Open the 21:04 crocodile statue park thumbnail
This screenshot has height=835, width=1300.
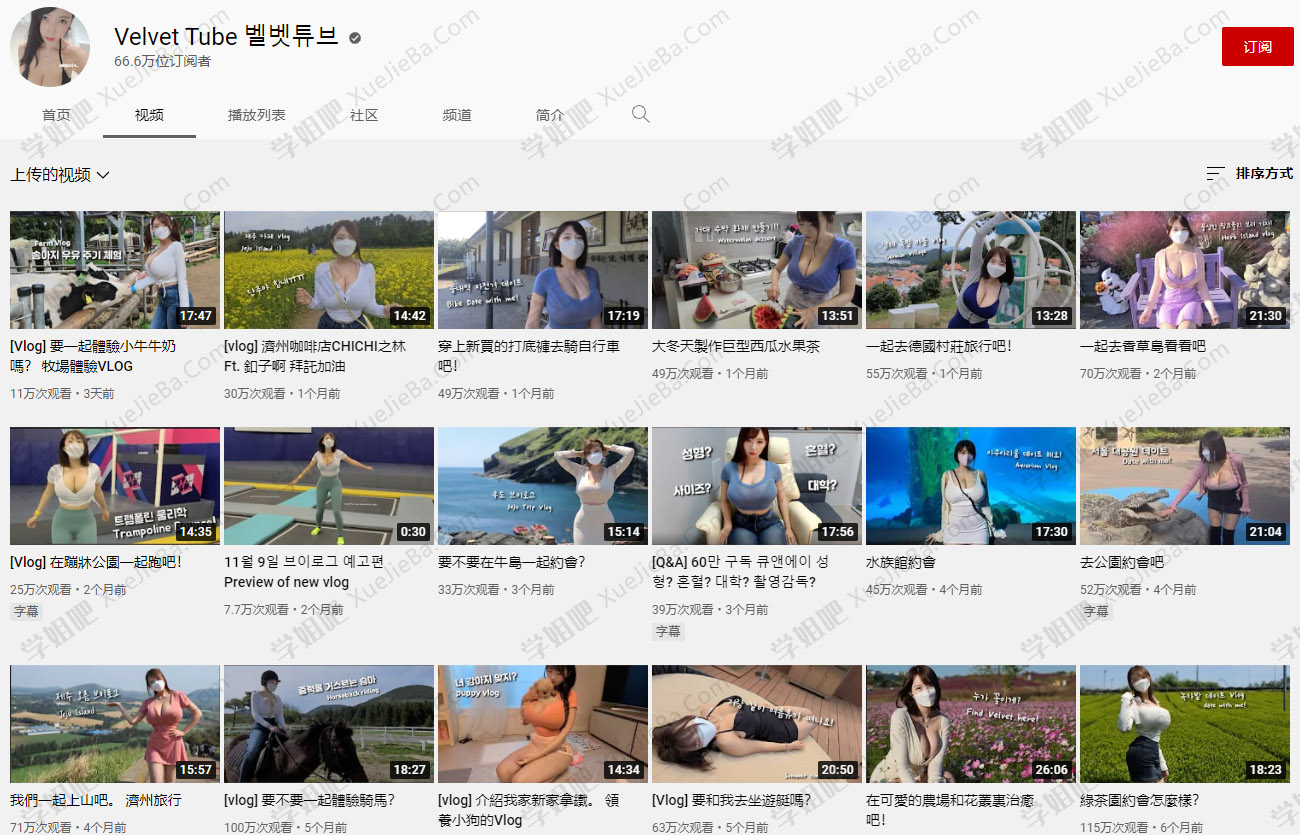pyautogui.click(x=1185, y=486)
